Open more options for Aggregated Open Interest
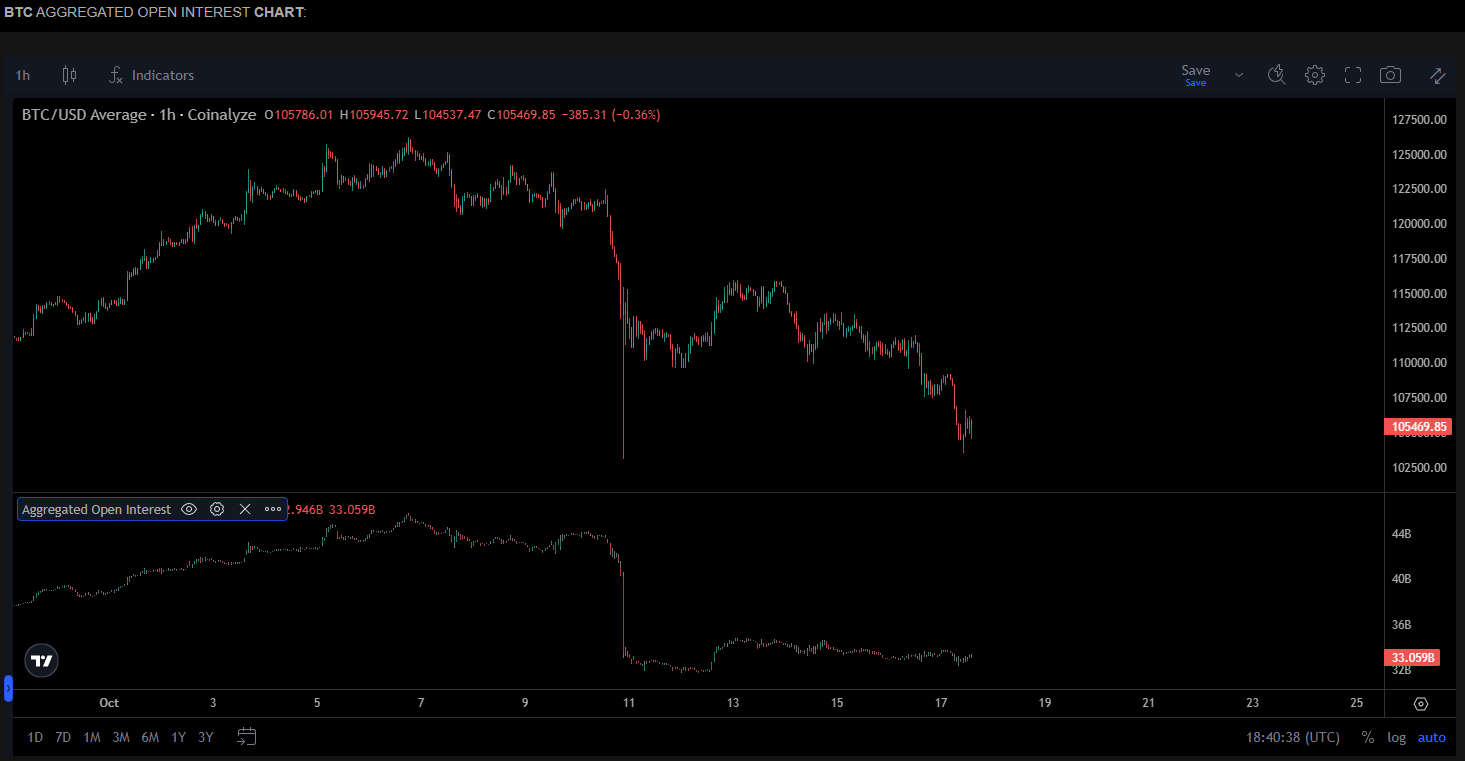The width and height of the screenshot is (1465, 761). (x=273, y=509)
